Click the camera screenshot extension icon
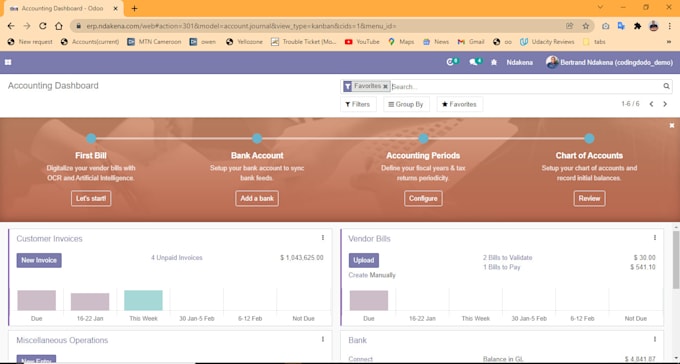Image resolution: width=680 pixels, height=364 pixels. click(x=605, y=26)
